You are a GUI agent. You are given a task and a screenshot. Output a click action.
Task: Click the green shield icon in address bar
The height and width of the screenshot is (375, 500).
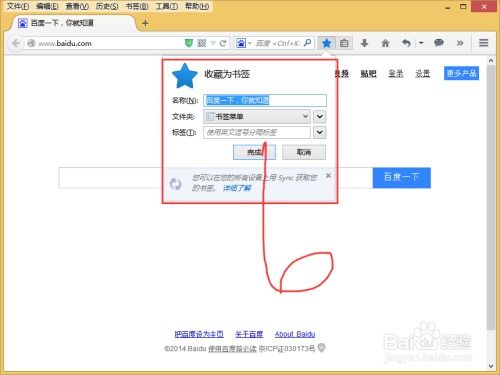coord(189,43)
